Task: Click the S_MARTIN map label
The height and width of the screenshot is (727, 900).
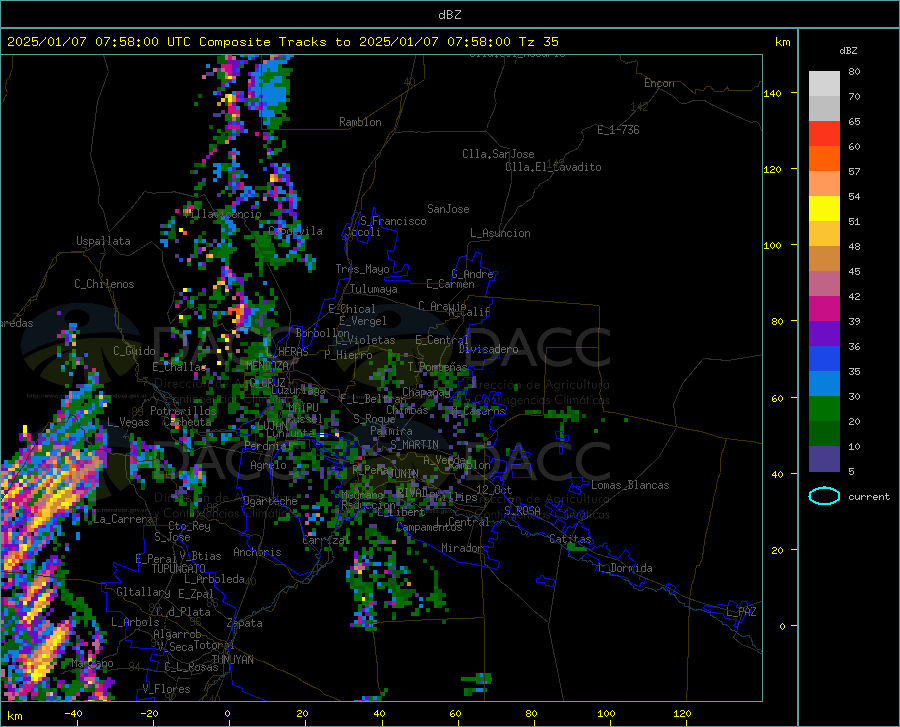Action: click(x=414, y=445)
